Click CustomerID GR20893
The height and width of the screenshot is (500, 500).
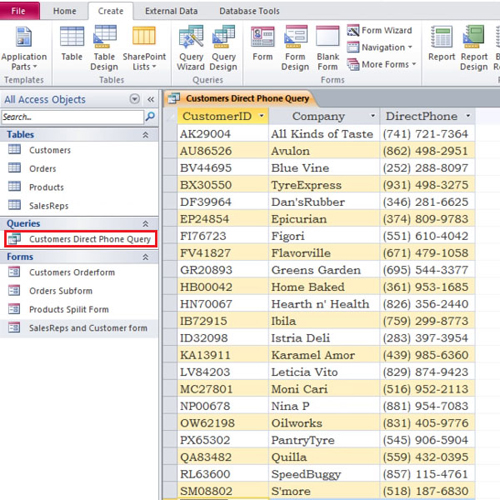(x=223, y=270)
